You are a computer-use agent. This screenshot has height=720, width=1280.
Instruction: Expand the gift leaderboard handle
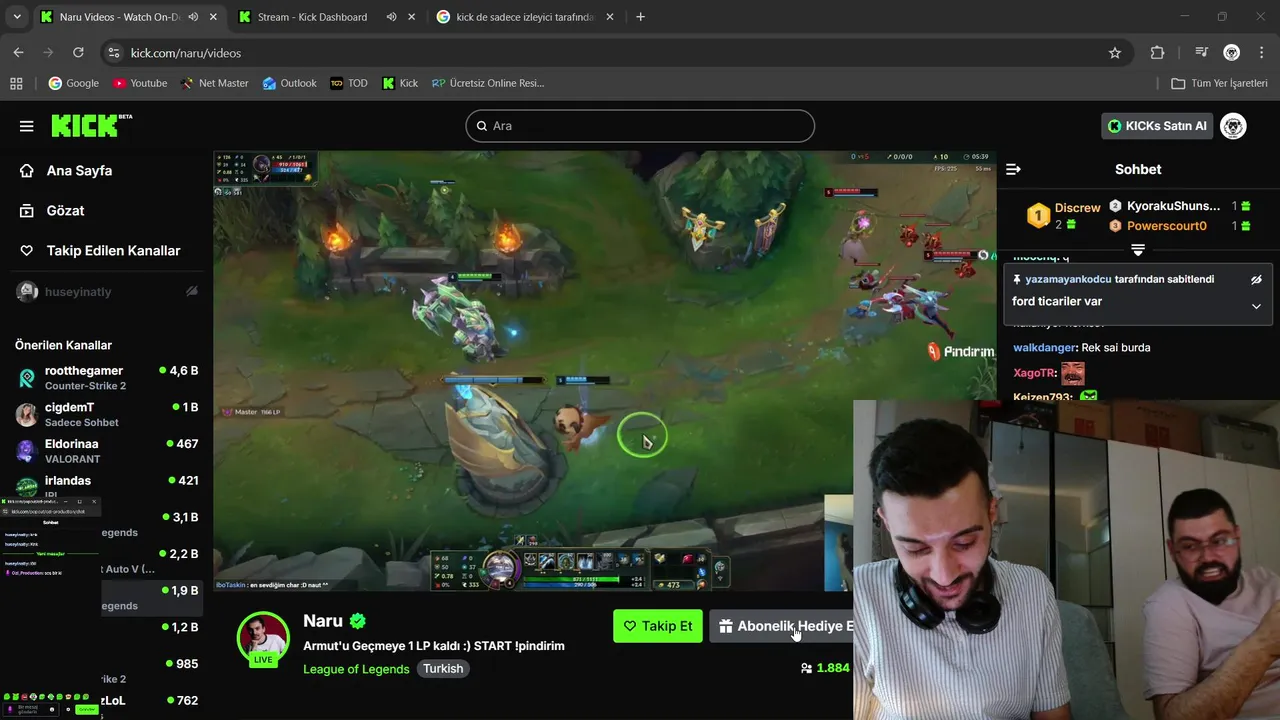pos(1138,249)
